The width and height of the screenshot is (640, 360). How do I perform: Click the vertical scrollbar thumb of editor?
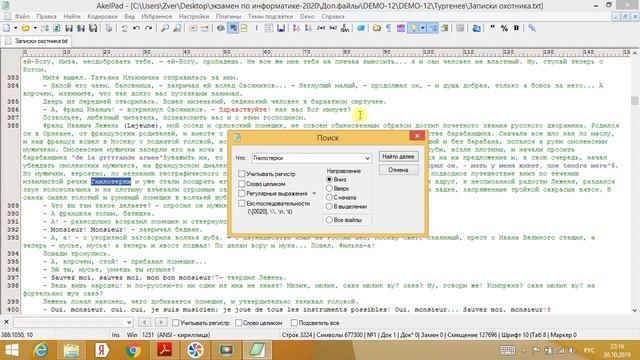tap(634, 100)
